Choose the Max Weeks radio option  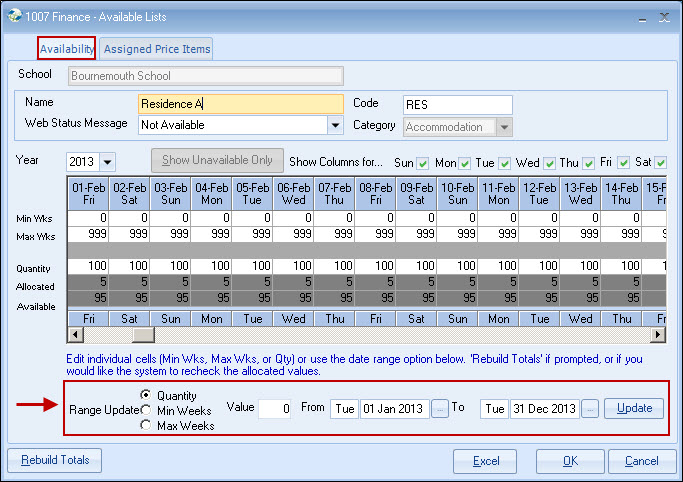pos(146,425)
